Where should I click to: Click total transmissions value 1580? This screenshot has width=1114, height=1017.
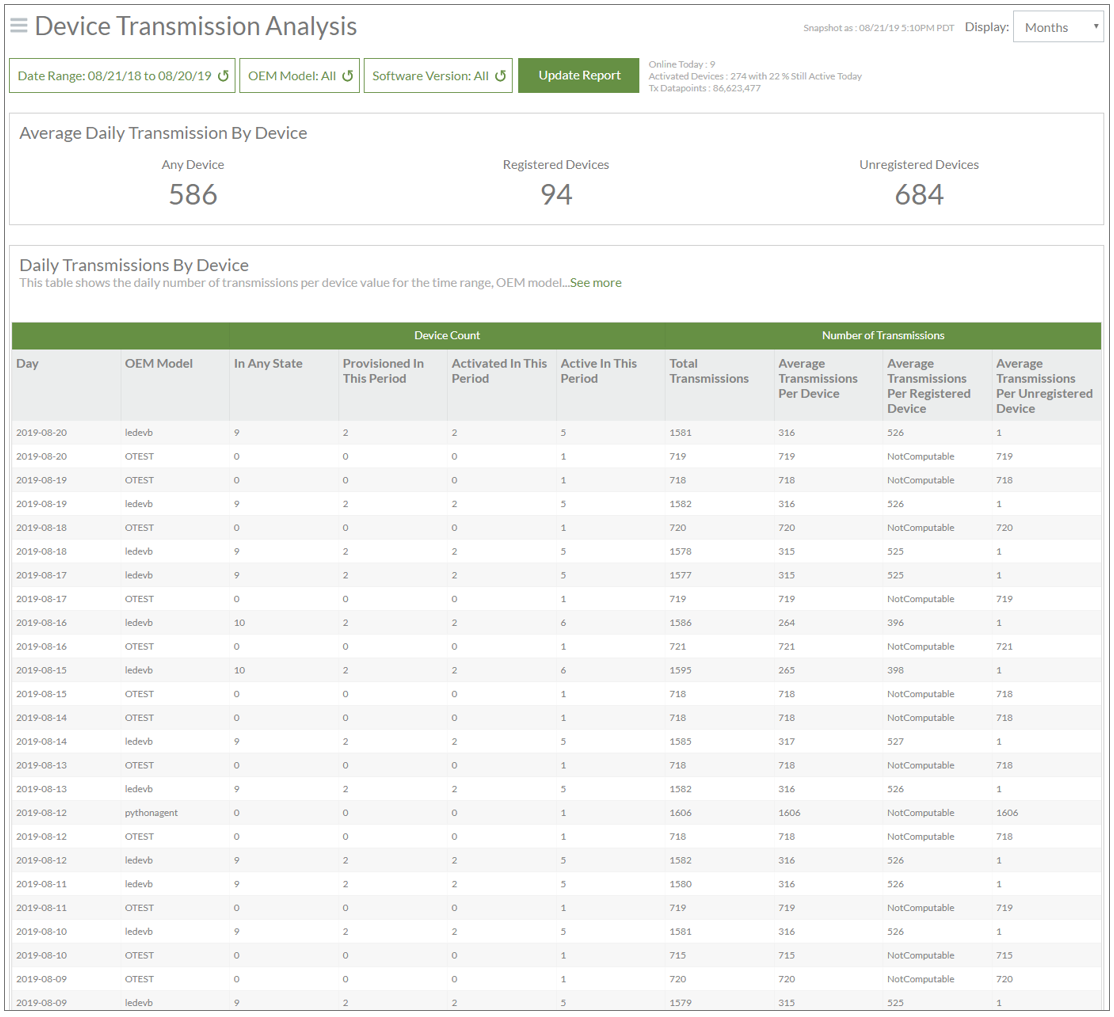[x=680, y=884]
